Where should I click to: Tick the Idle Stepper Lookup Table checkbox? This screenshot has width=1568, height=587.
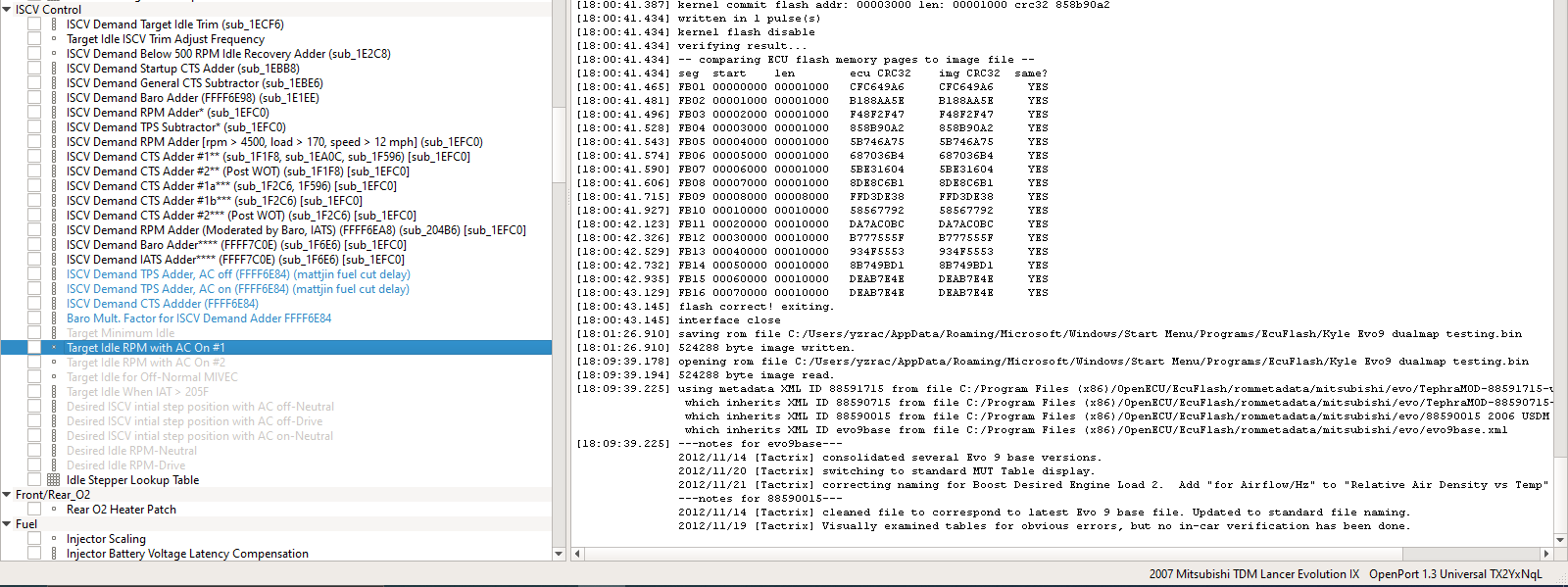tap(34, 480)
